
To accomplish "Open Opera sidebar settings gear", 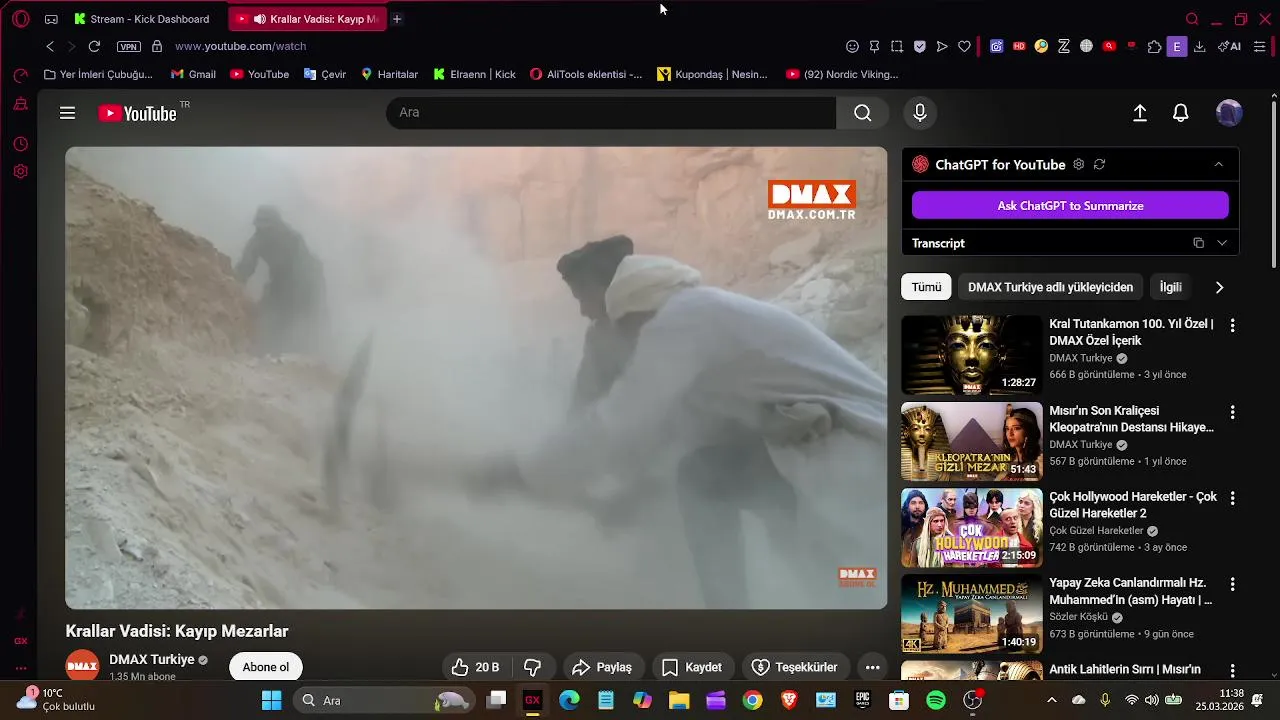I will [20, 171].
